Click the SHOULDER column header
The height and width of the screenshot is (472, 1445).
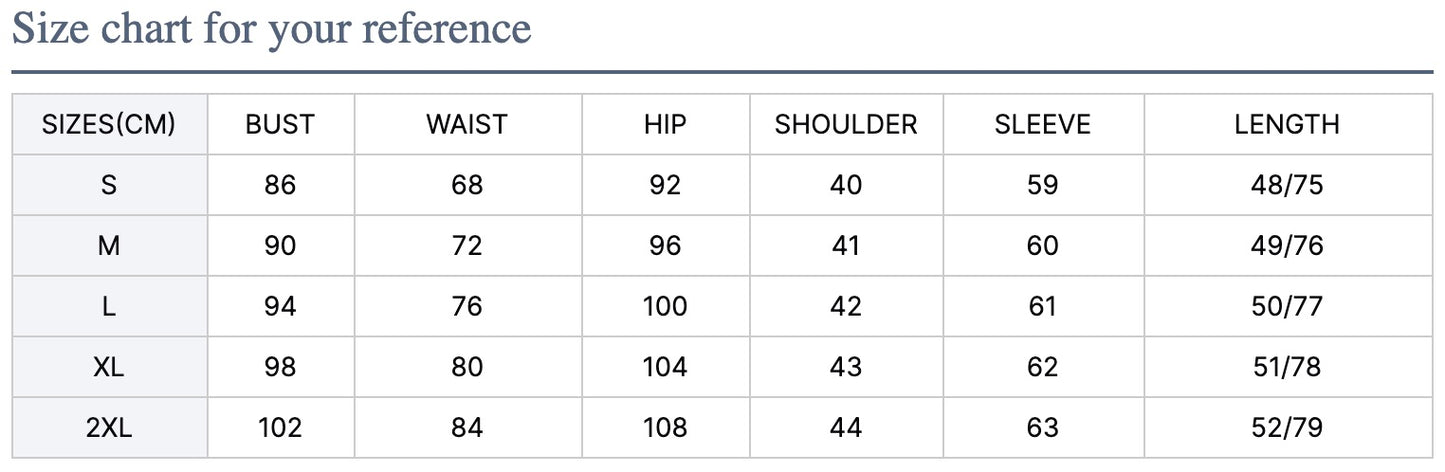pos(846,125)
